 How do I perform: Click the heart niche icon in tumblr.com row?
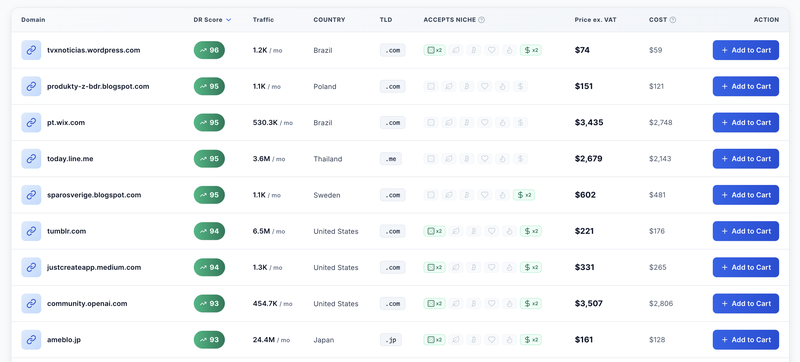point(491,231)
